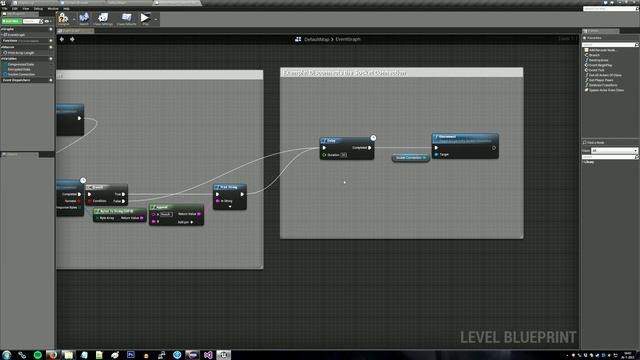The width and height of the screenshot is (640, 360).
Task: Select the Encrypted Data variable
Action: (18, 69)
